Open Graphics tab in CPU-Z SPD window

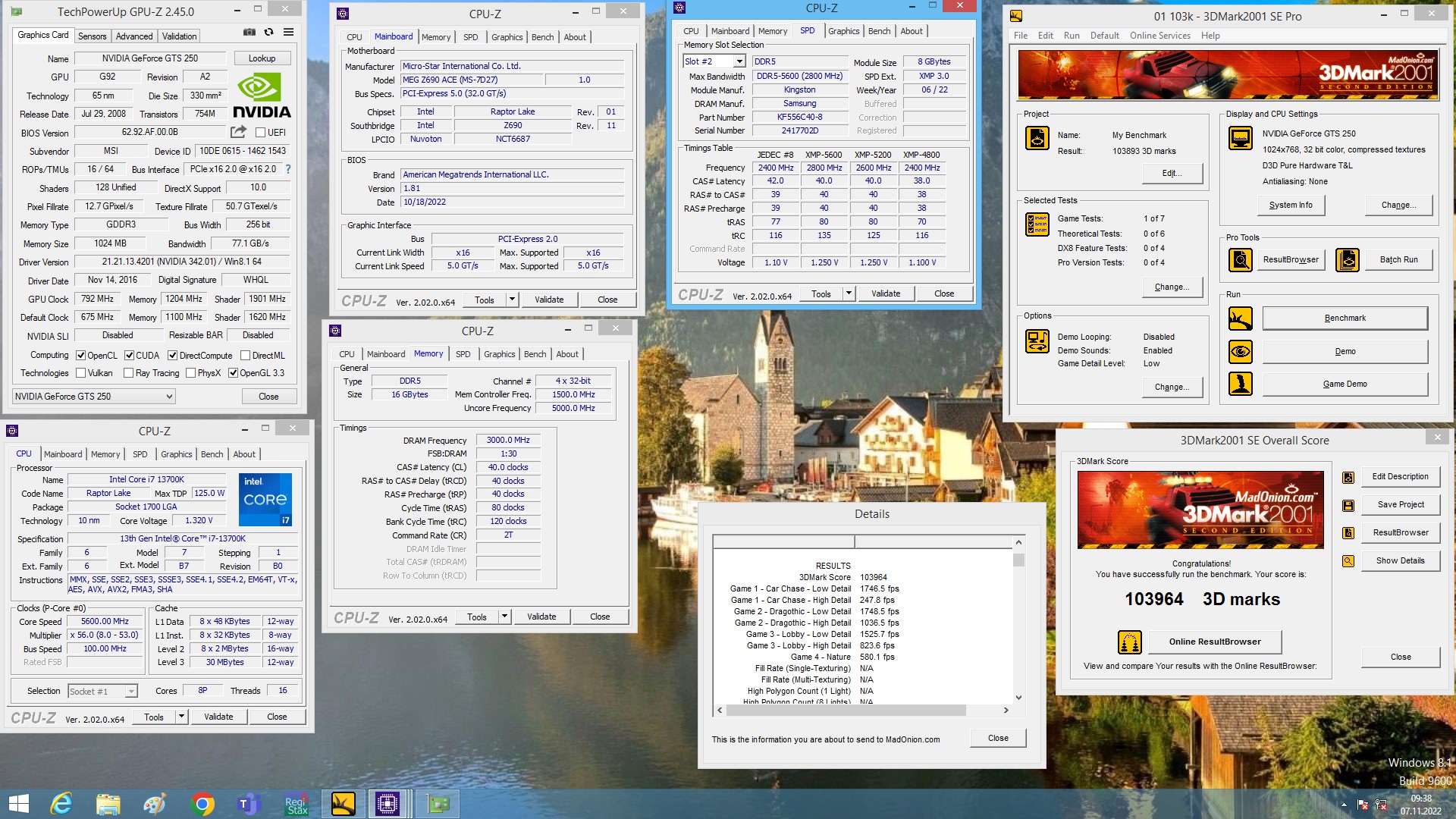843,31
